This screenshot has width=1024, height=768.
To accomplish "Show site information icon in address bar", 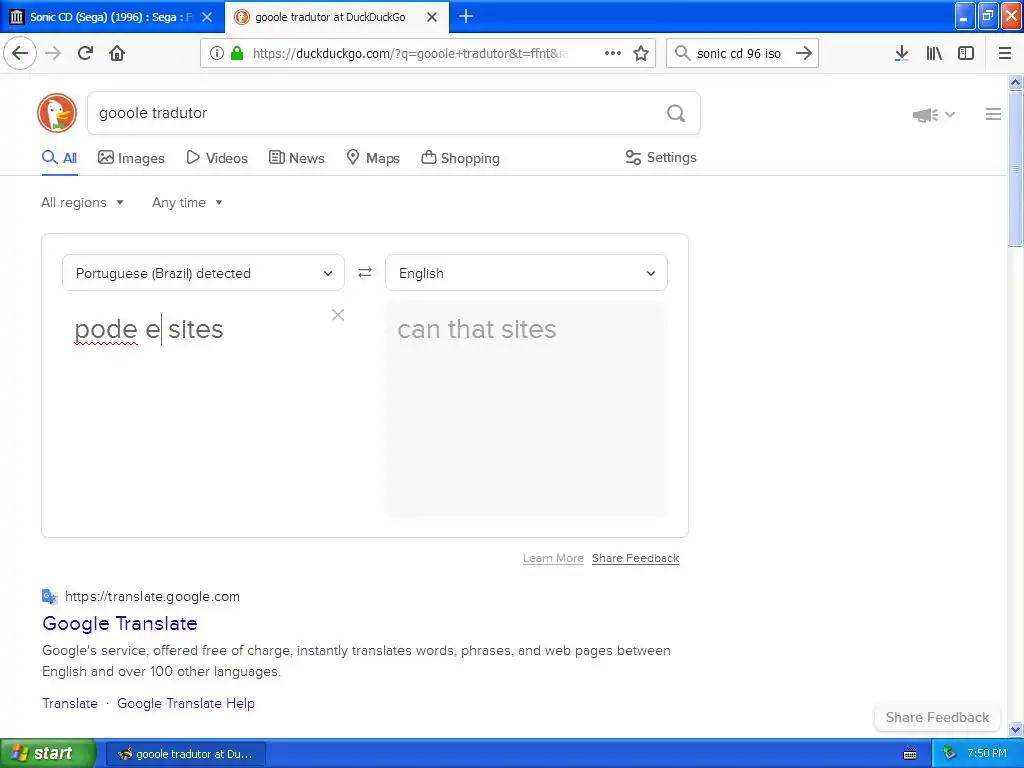I will [216, 53].
